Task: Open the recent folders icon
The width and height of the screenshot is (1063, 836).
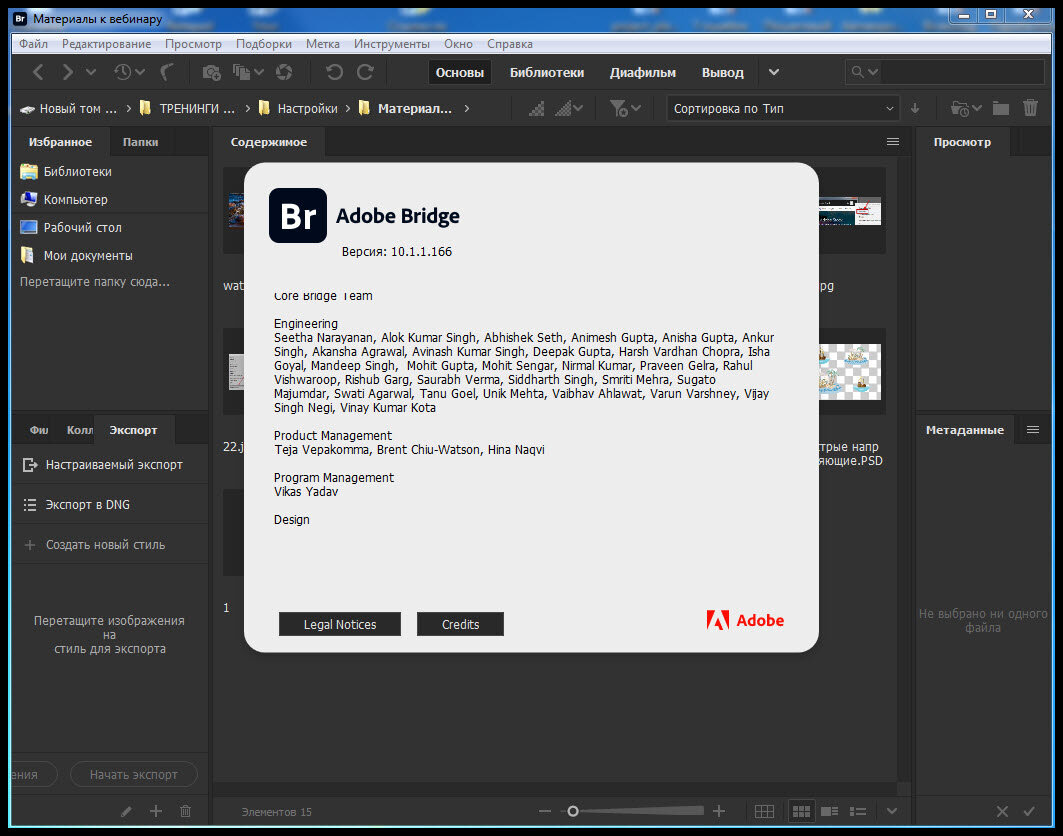Action: coord(959,108)
